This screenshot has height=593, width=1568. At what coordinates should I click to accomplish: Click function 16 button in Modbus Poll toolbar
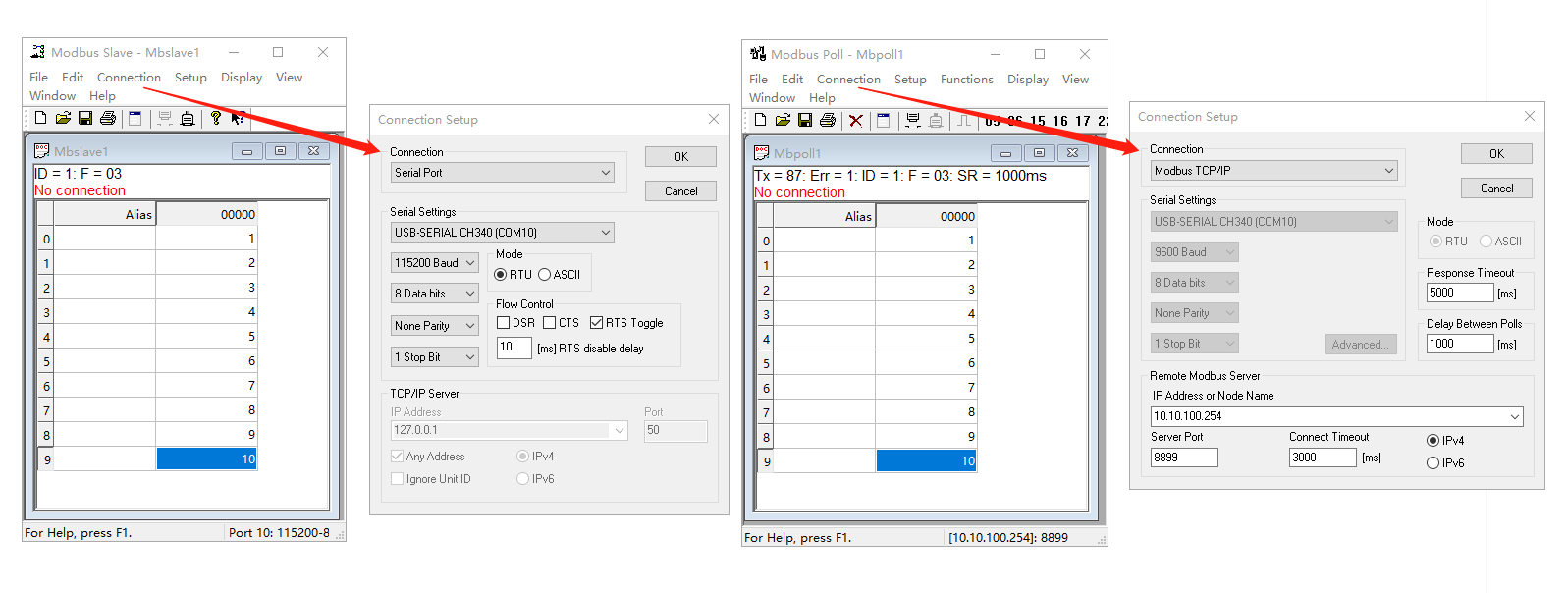coord(1060,121)
